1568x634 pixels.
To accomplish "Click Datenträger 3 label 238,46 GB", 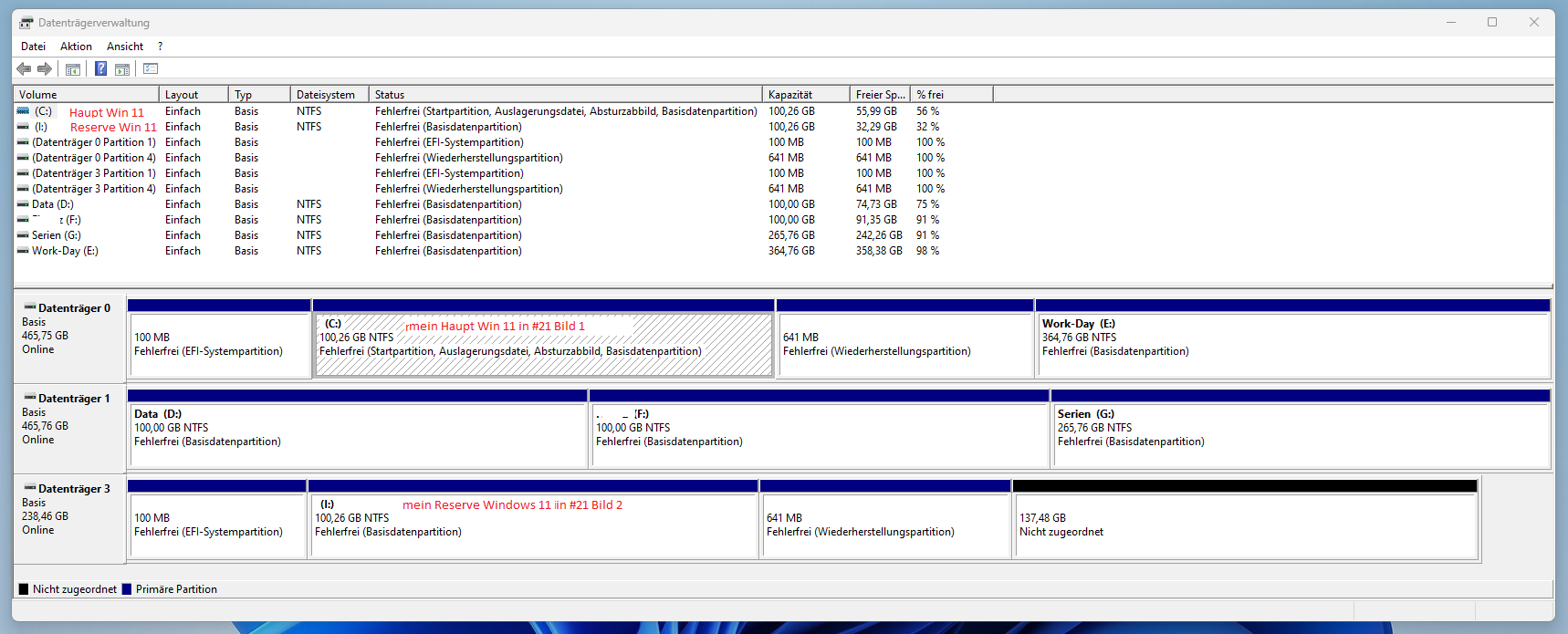I will coord(45,515).
